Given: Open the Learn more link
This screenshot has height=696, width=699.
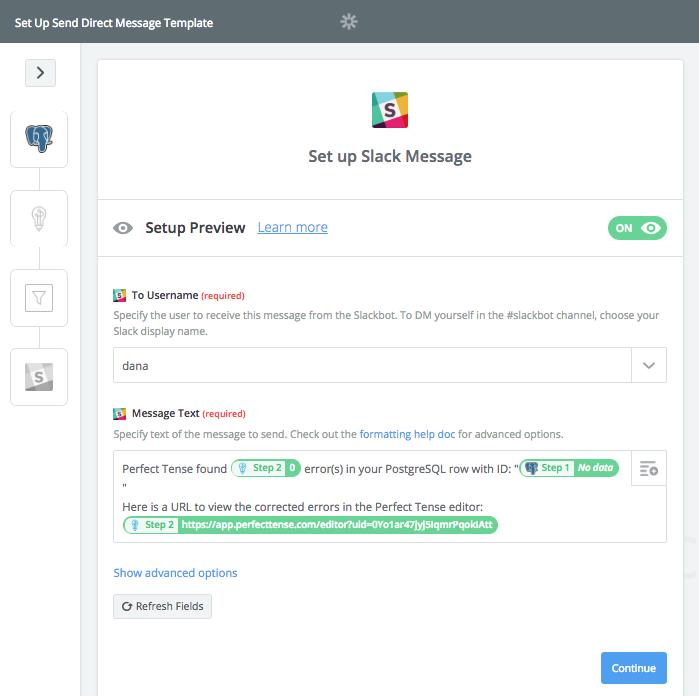Looking at the screenshot, I should pos(292,227).
